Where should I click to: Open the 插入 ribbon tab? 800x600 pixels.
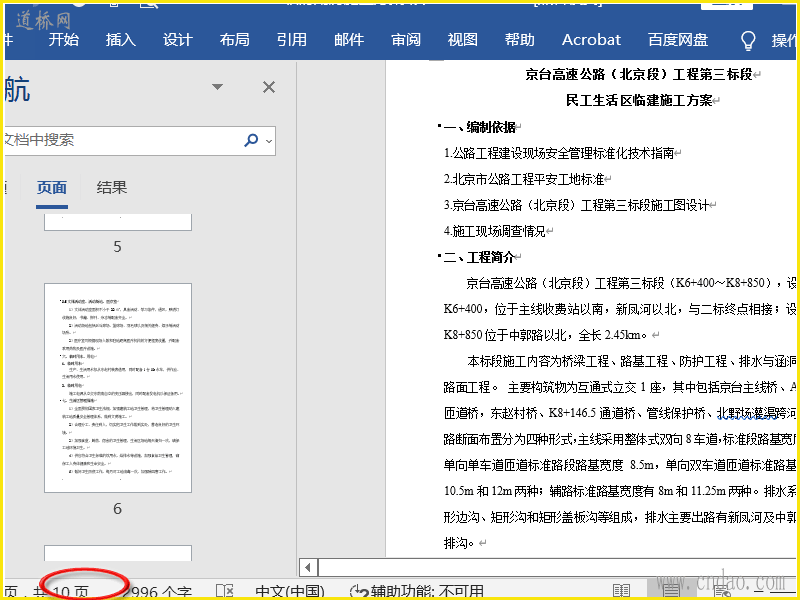click(x=120, y=40)
